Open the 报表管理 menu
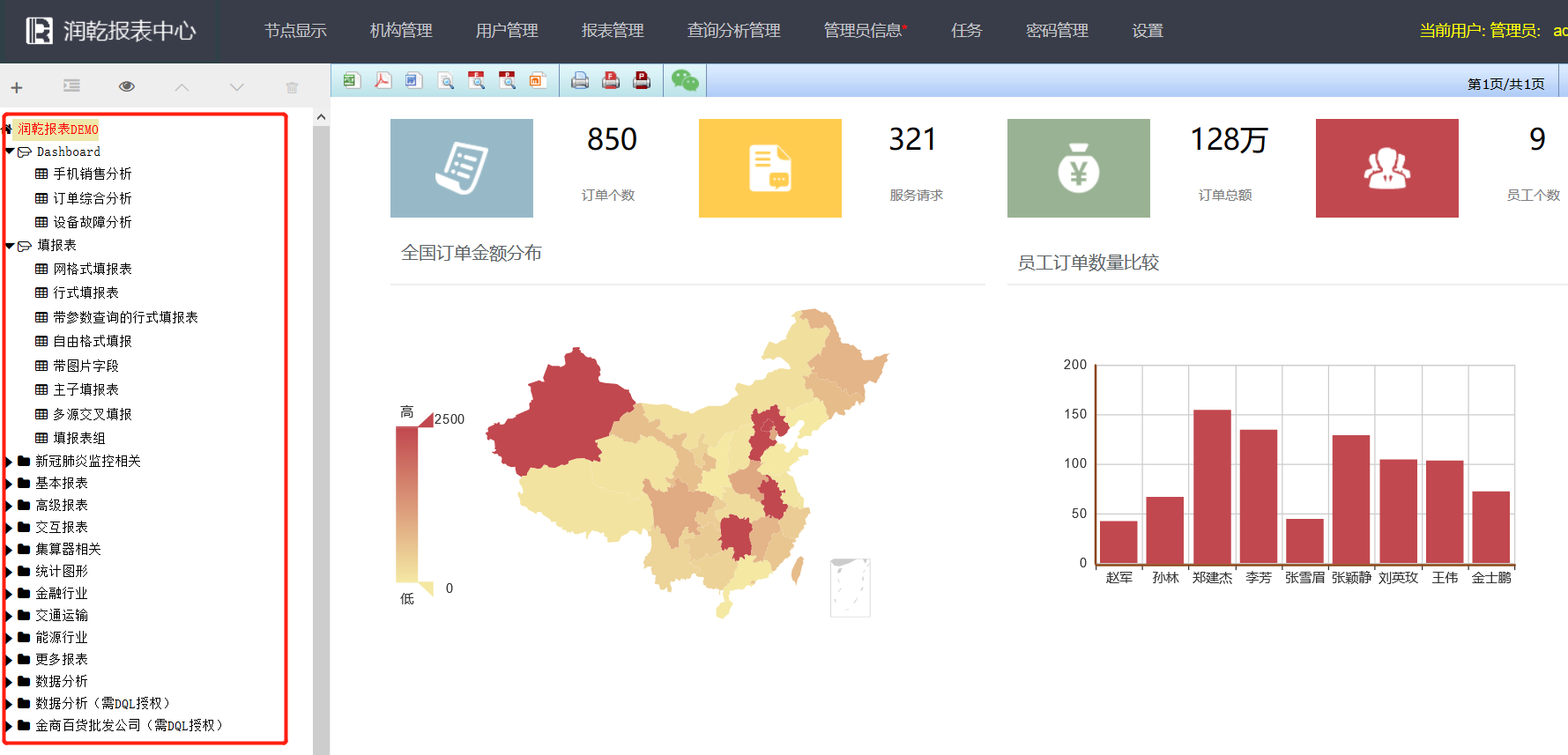Screen dimensions: 1568x755 click(613, 31)
